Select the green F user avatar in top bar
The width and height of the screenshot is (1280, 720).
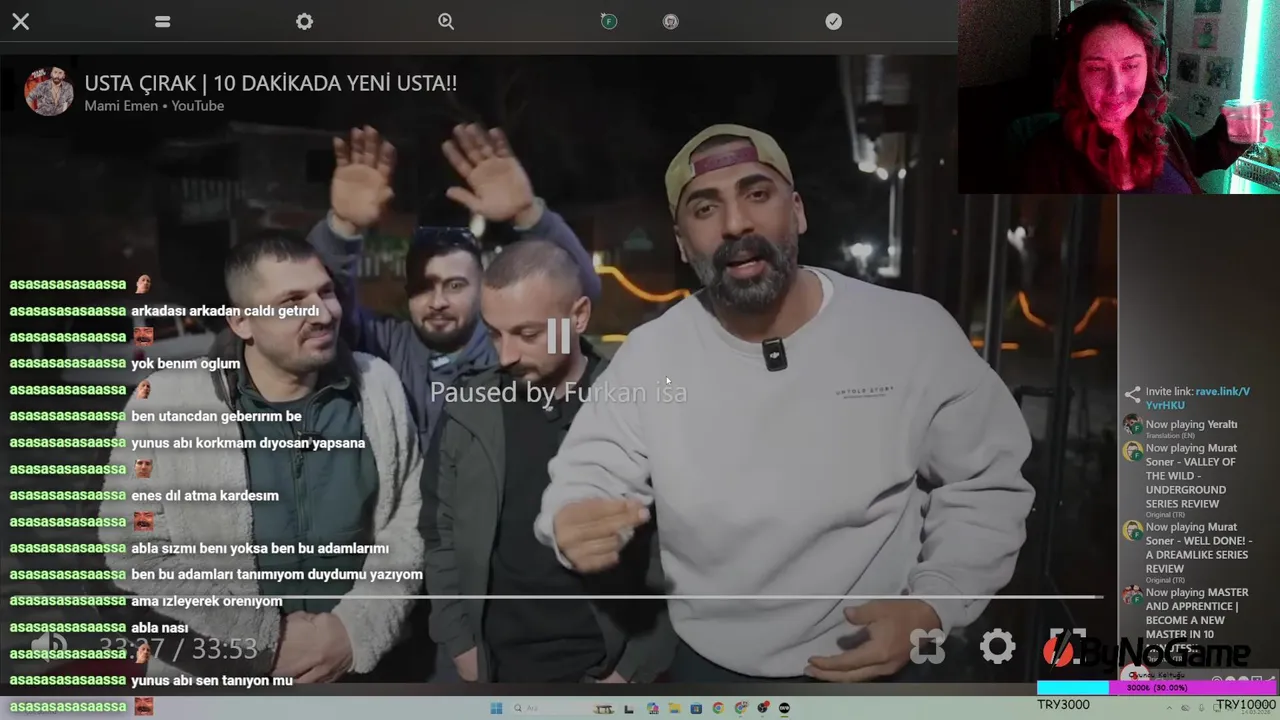click(609, 21)
